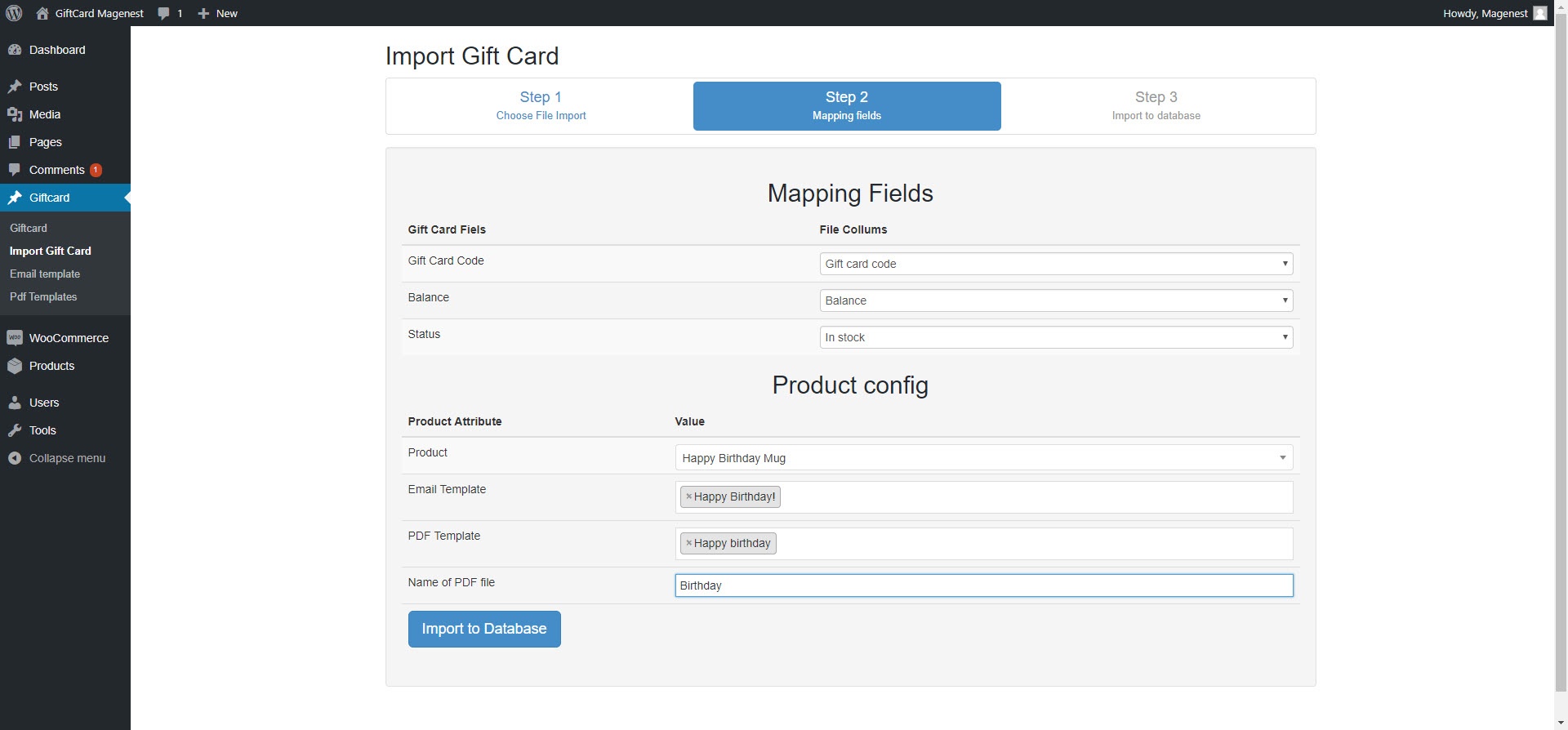The image size is (1568, 730).
Task: Click the Tools wrench icon
Action: click(x=15, y=430)
